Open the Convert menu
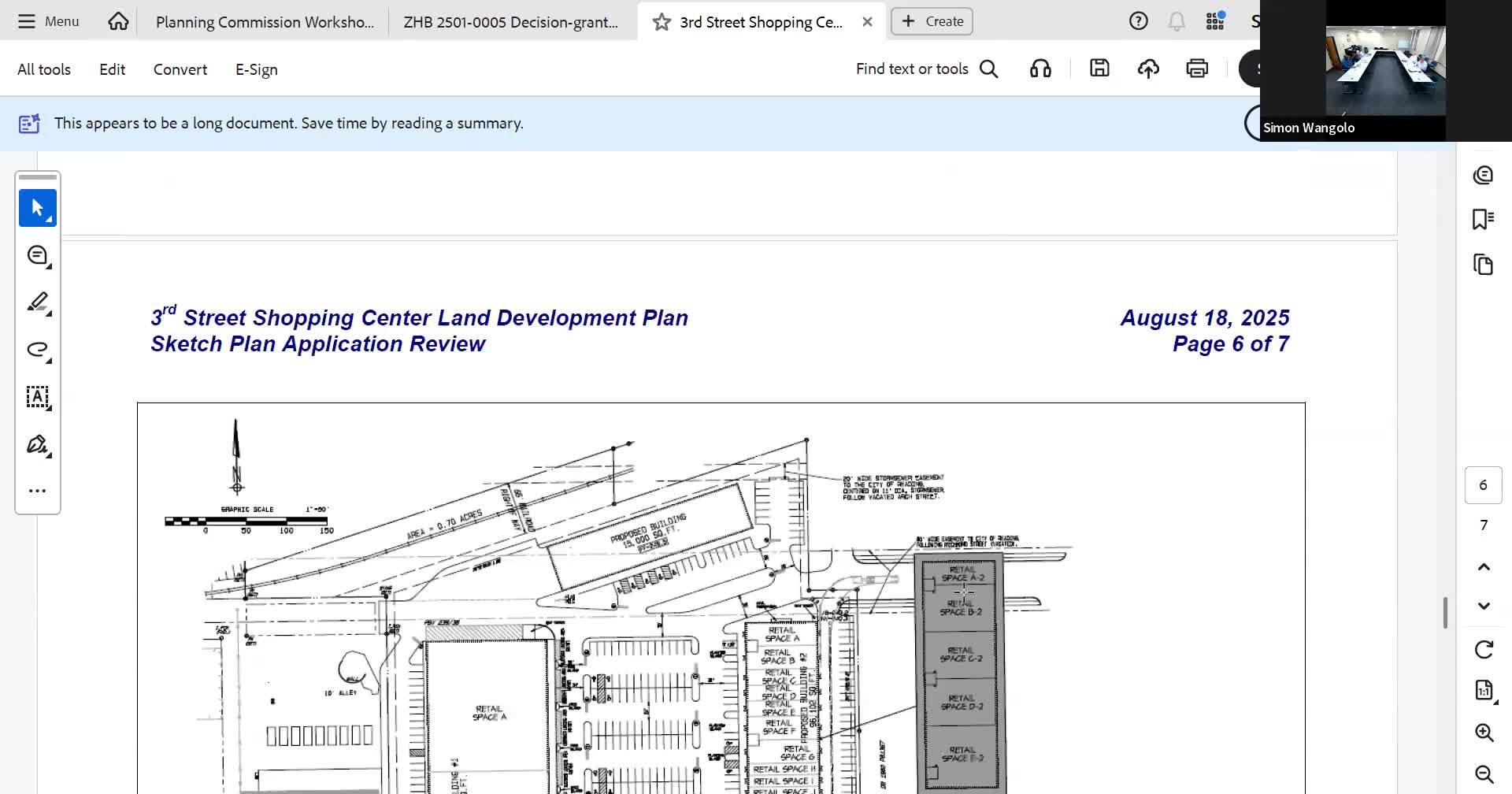The height and width of the screenshot is (794, 1512). 180,69
